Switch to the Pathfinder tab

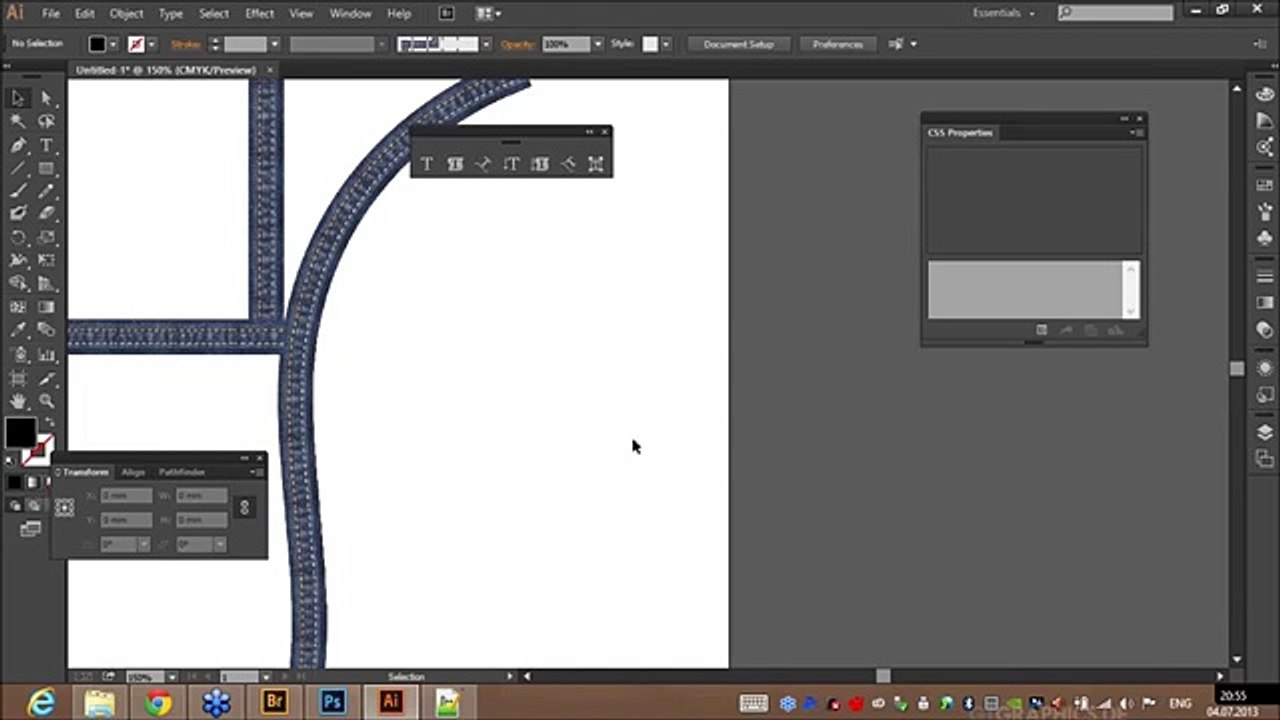pos(182,472)
